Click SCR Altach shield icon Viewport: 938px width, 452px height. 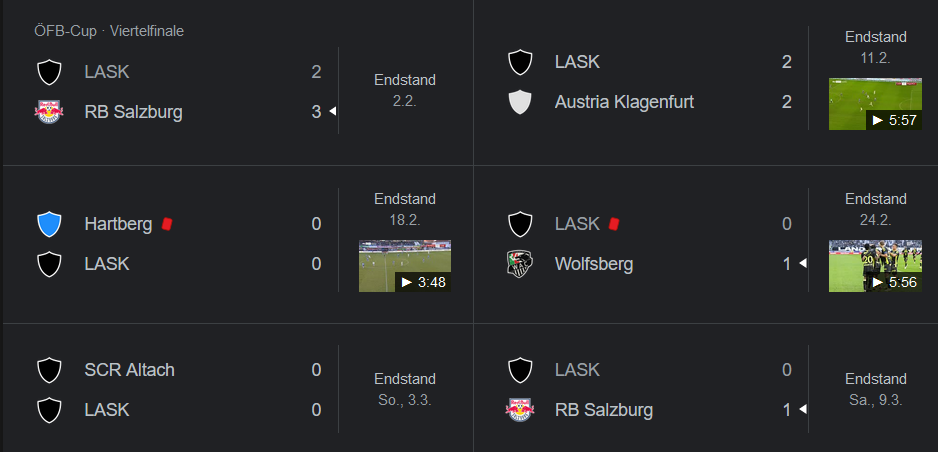pyautogui.click(x=49, y=370)
